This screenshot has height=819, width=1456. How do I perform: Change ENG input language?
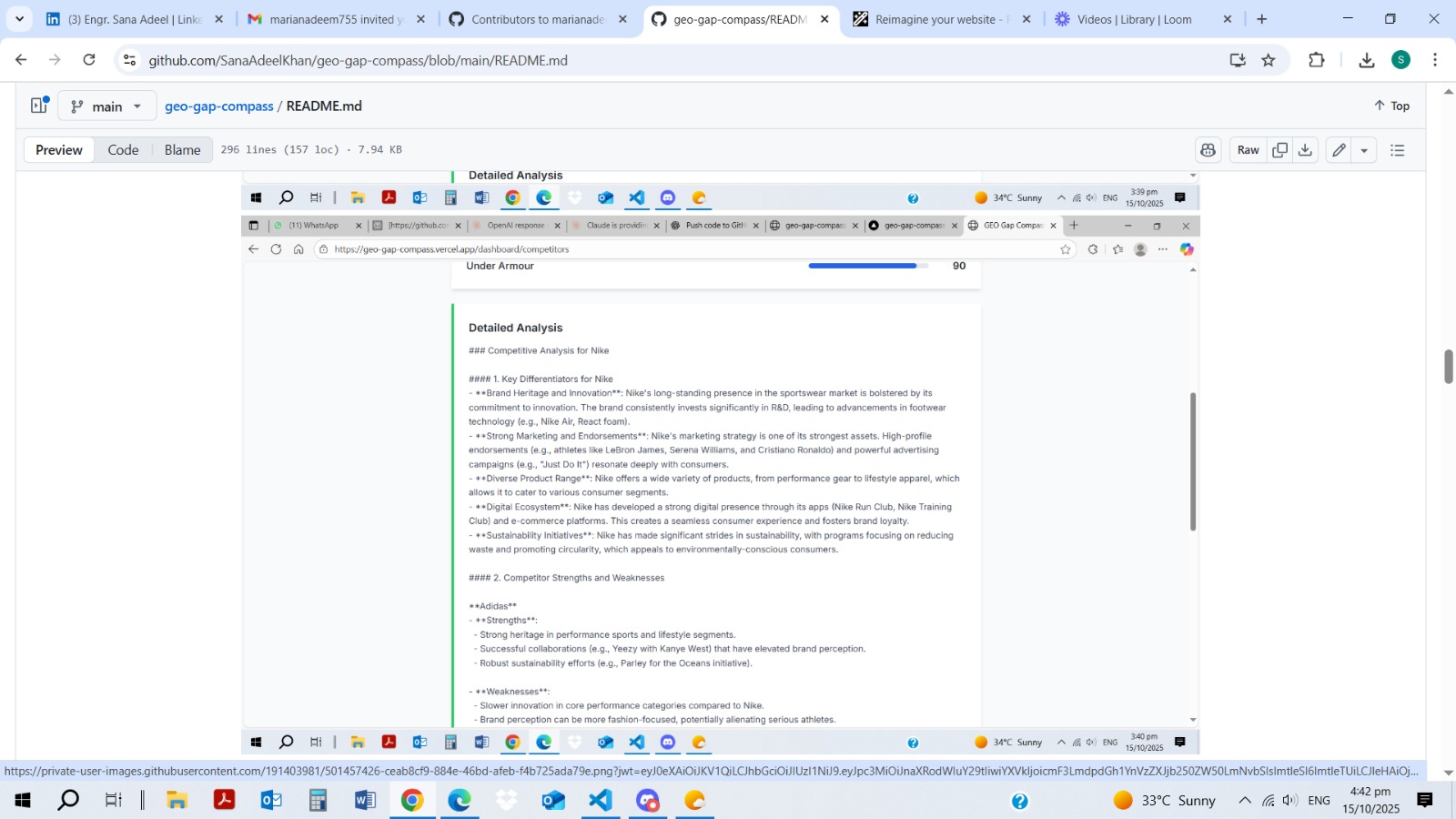(1319, 801)
